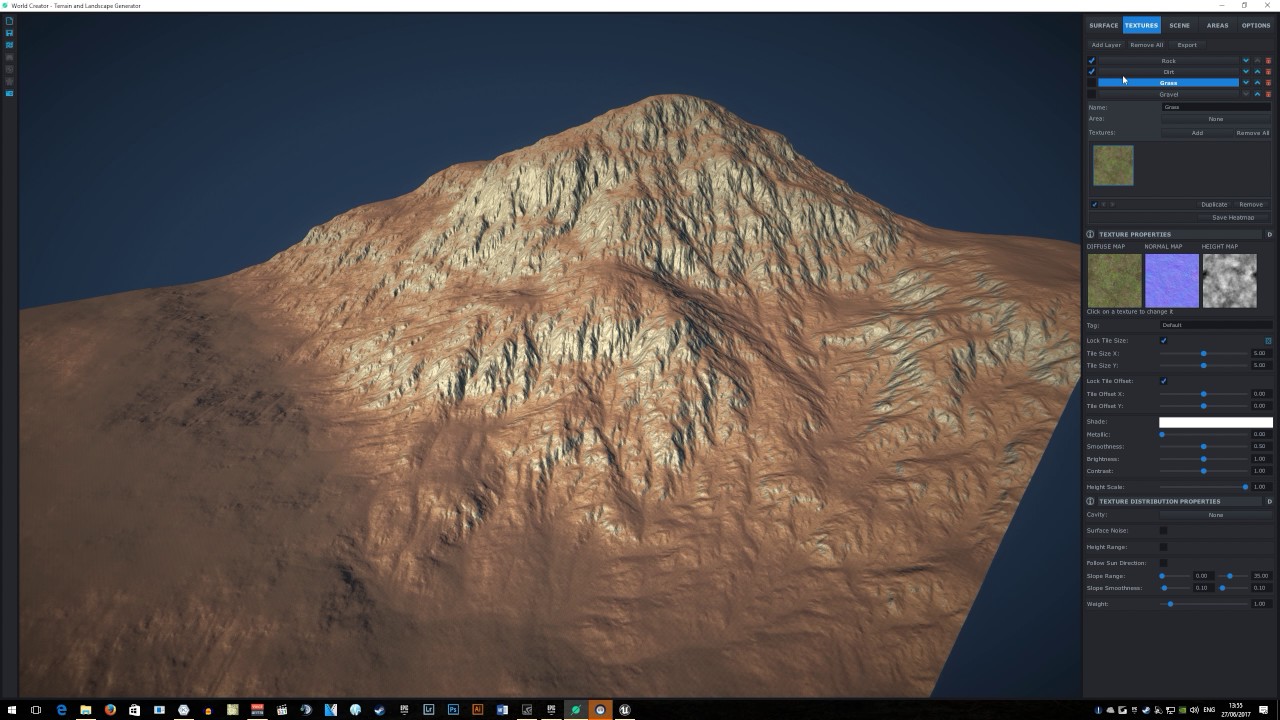1280x720 pixels.
Task: Open Unreal Engine from the taskbar
Action: pos(625,710)
